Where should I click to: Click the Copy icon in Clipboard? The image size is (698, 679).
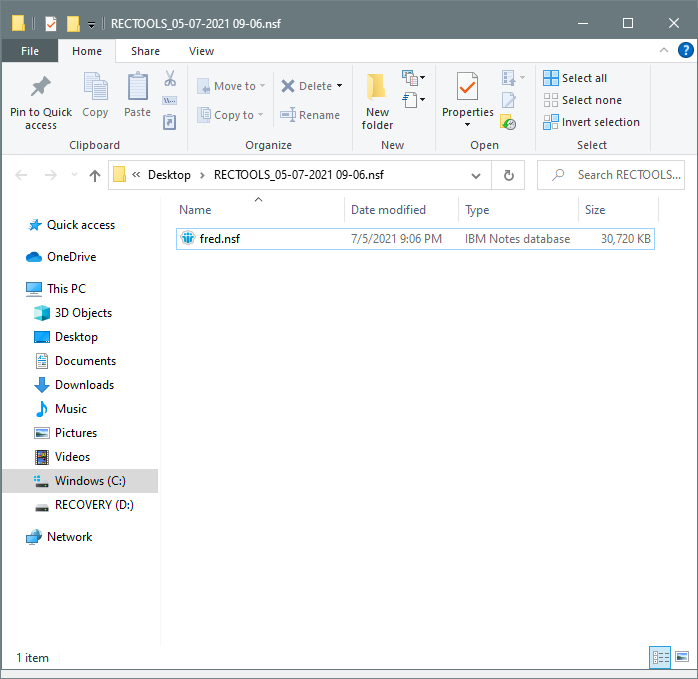pyautogui.click(x=95, y=86)
